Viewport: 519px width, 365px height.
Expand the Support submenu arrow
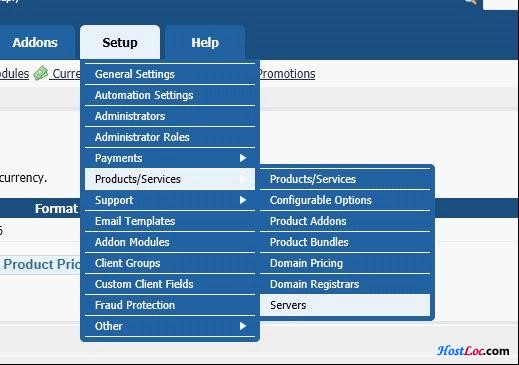[243, 200]
